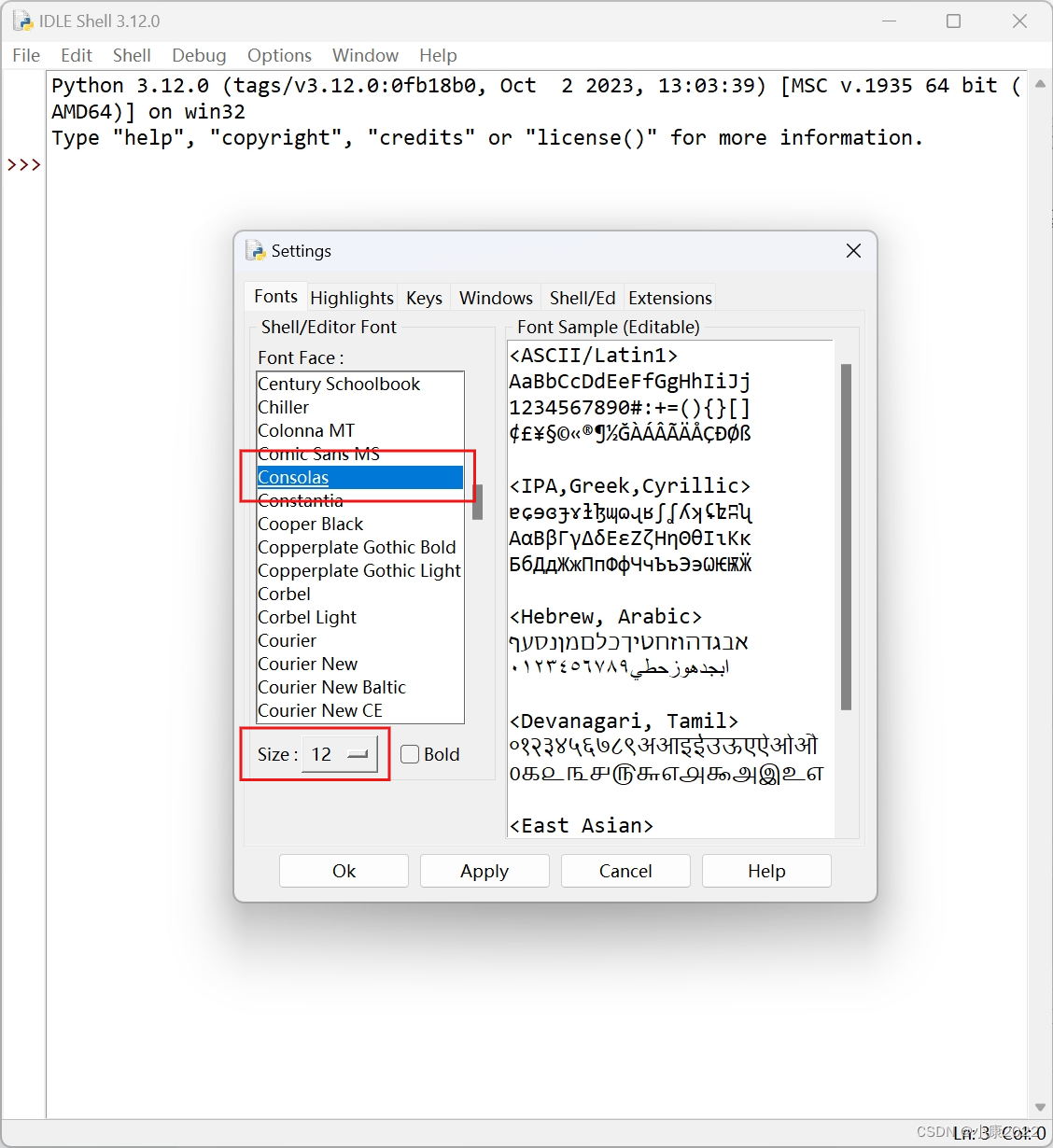Select Cooper Black font
Screen dimensions: 1053x1148
click(x=359, y=524)
